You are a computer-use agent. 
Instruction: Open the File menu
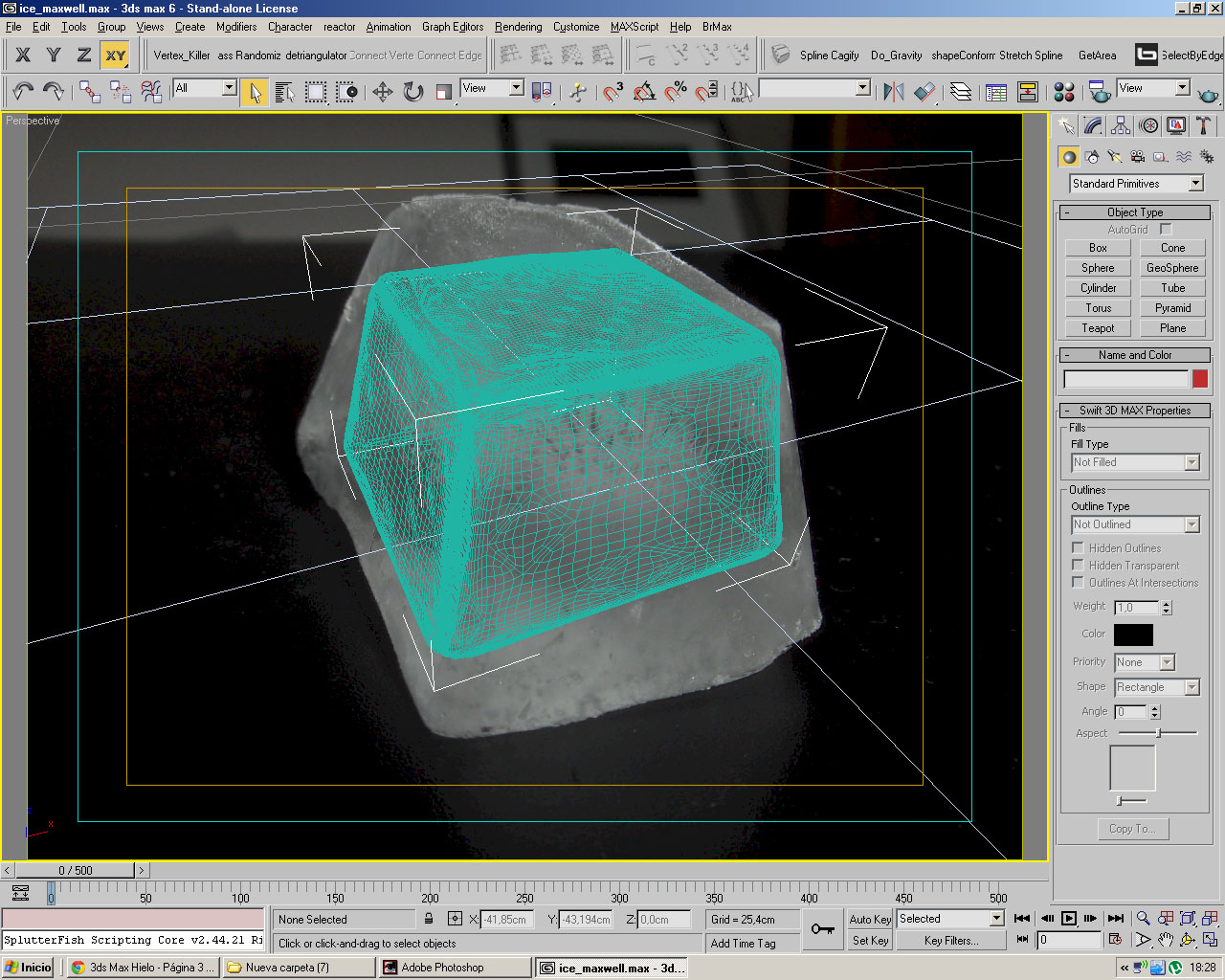pyautogui.click(x=13, y=27)
